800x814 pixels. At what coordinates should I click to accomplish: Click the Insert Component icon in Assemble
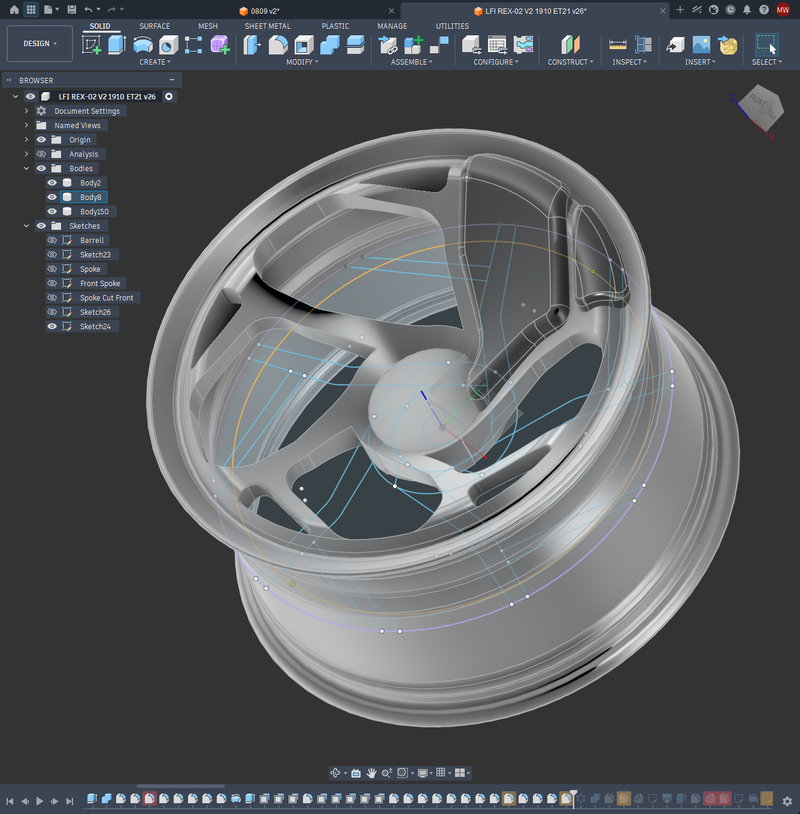coord(387,45)
